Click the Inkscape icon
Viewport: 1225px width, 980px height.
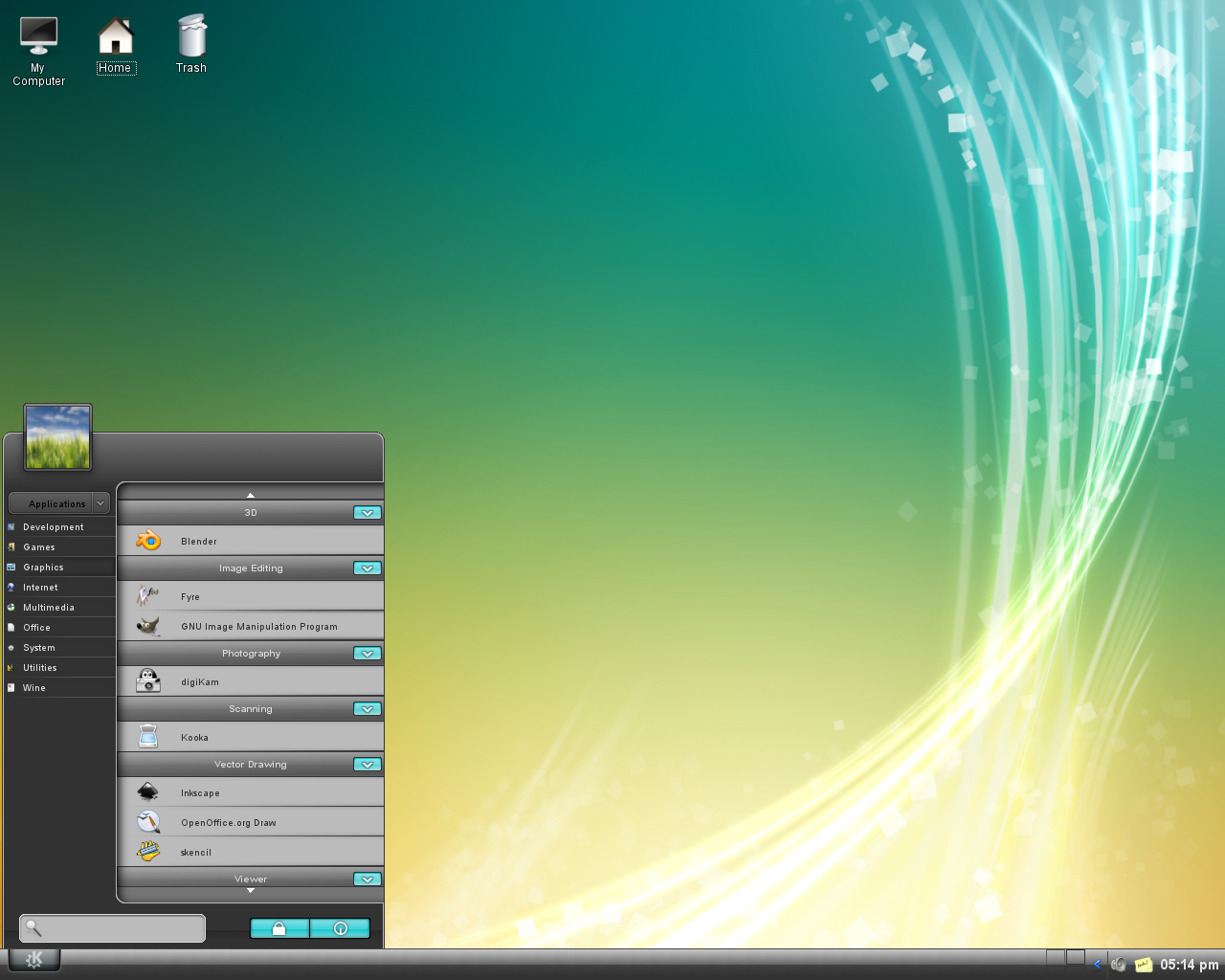[x=148, y=792]
